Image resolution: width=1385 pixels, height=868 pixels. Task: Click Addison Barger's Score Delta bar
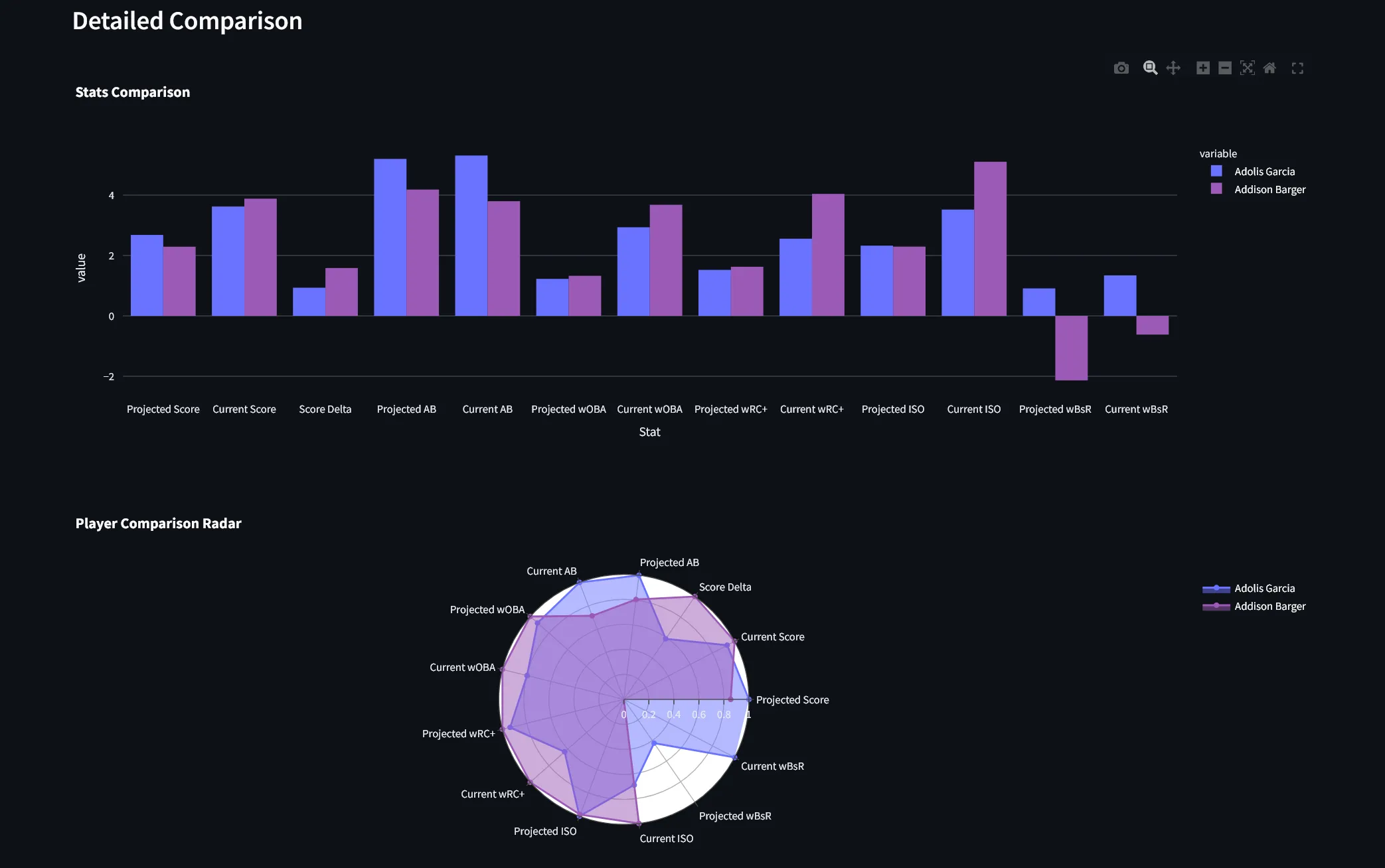click(x=342, y=292)
